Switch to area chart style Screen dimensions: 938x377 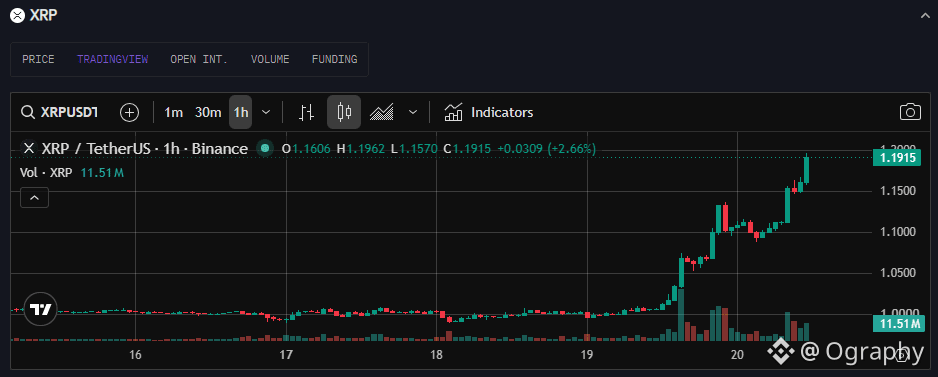coord(381,112)
